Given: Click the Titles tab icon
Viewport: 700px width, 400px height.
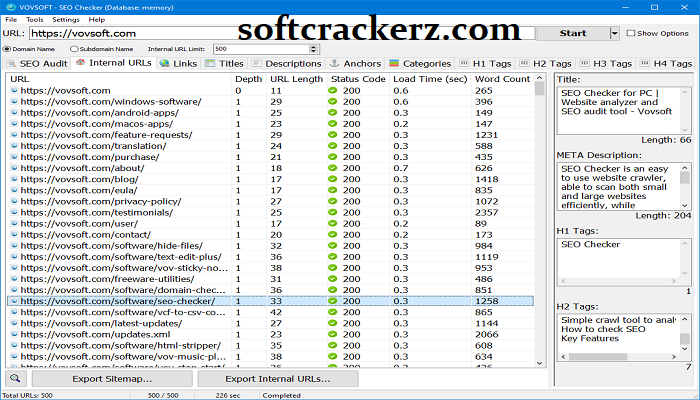Looking at the screenshot, I should click(210, 63).
